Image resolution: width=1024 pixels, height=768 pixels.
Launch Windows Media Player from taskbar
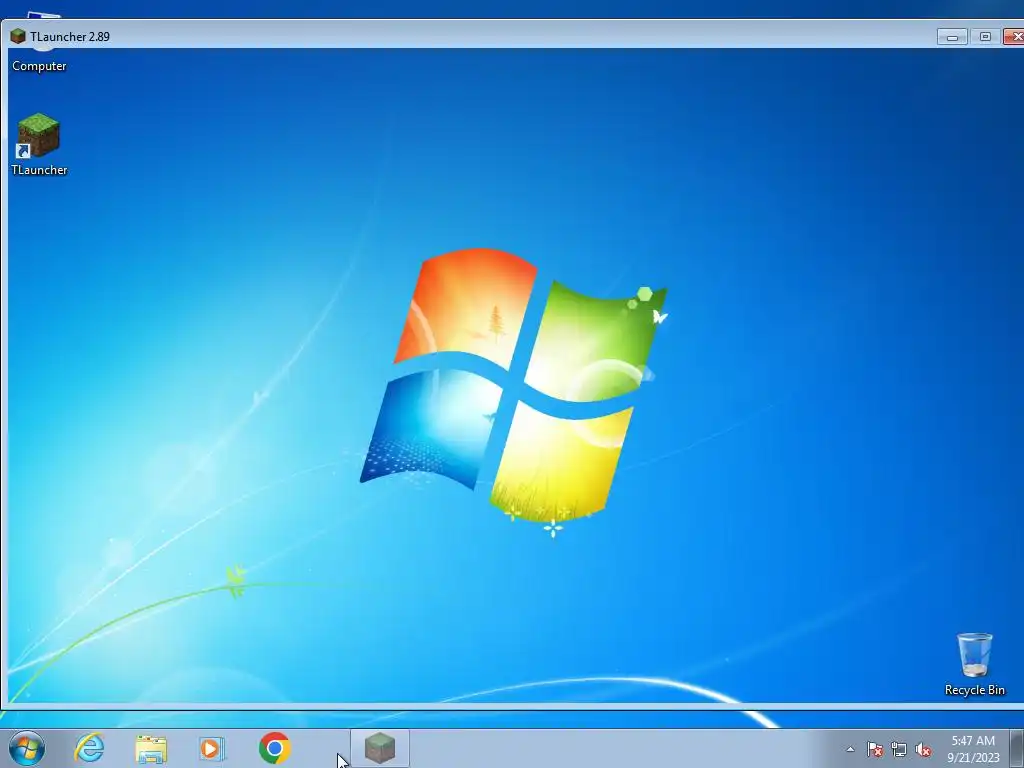point(212,748)
